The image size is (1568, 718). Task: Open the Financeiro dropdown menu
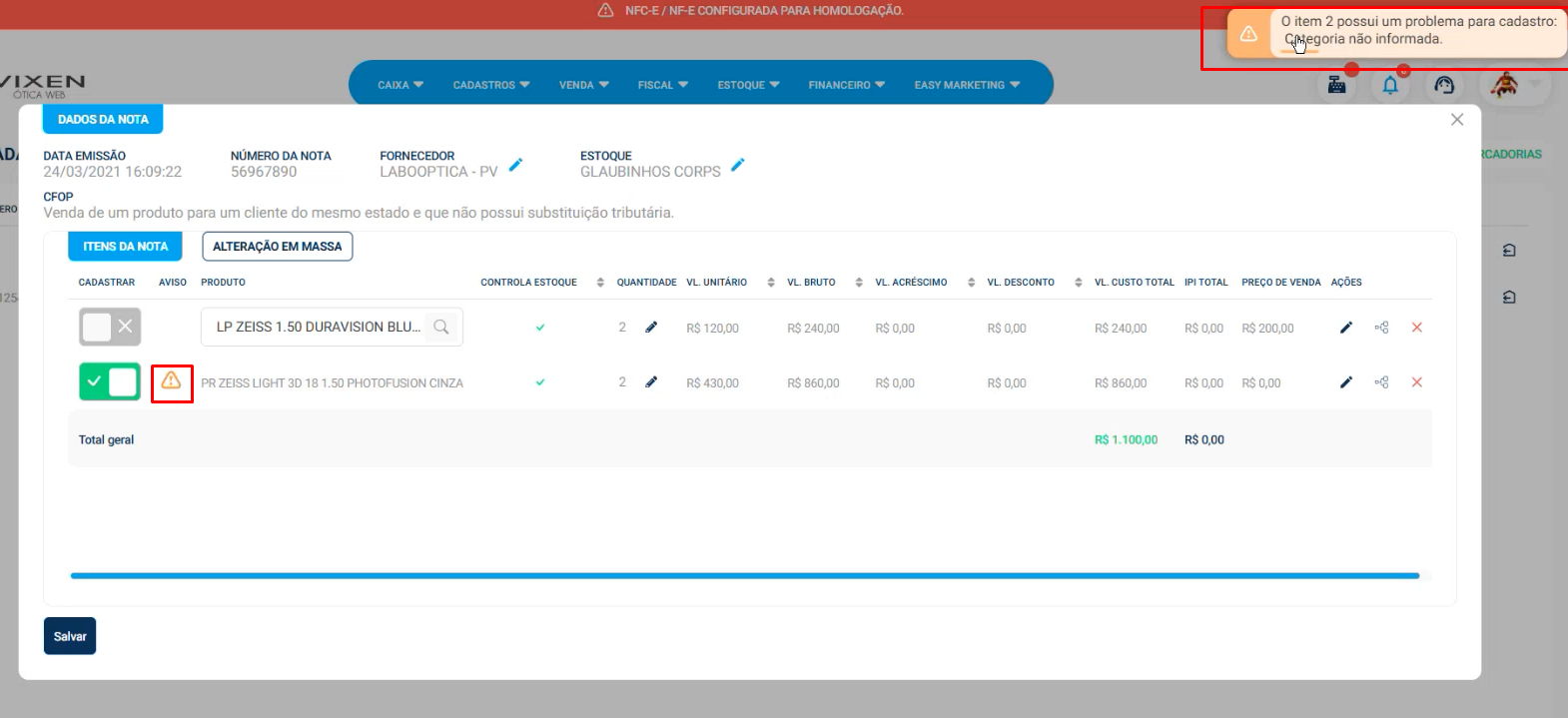[846, 85]
